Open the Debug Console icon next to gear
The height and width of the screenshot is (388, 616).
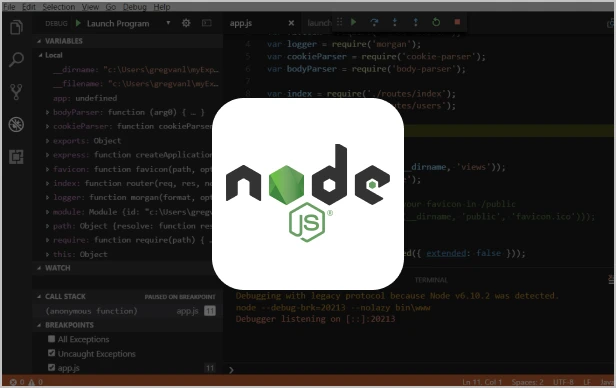[x=207, y=23]
